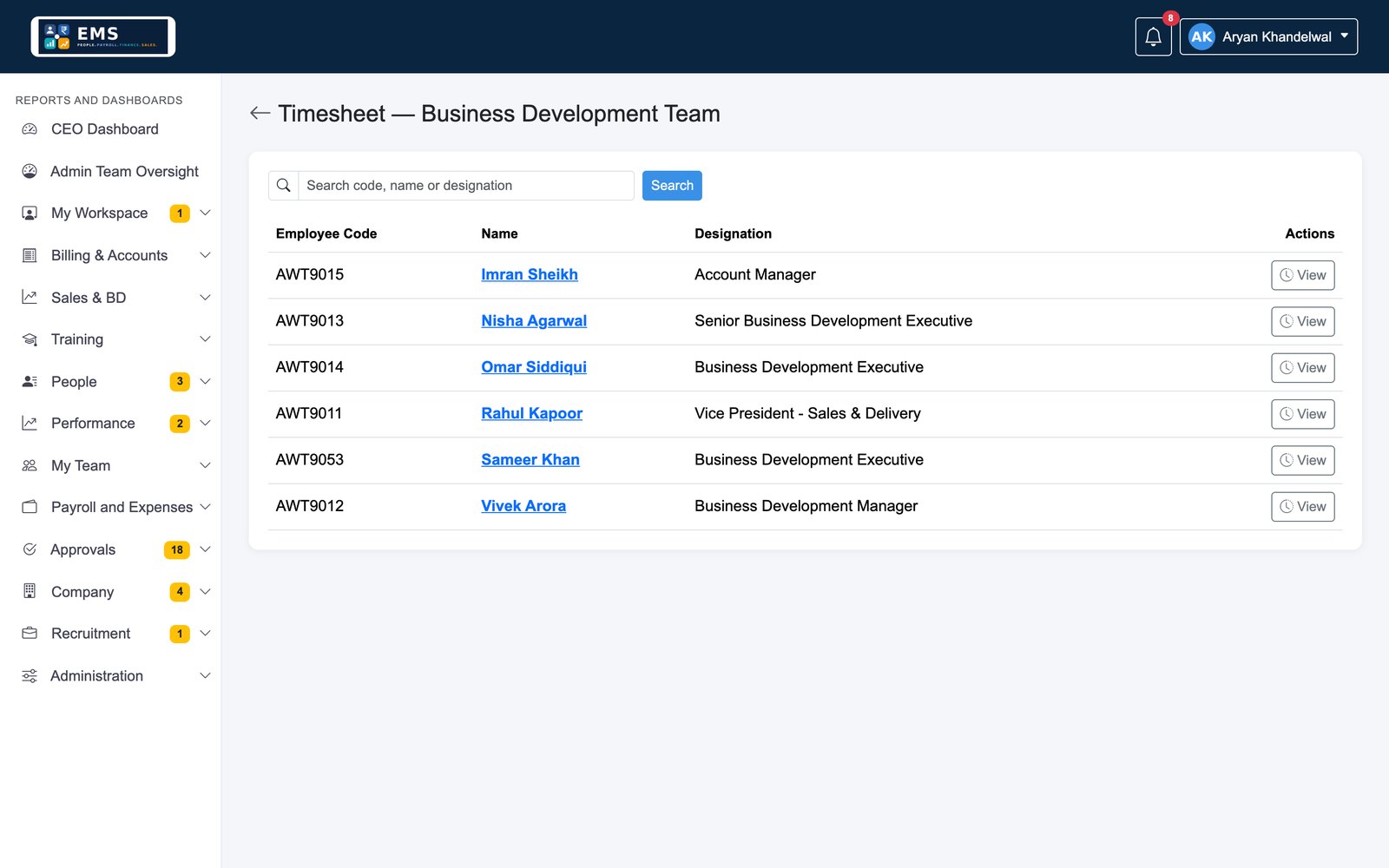Click the Training graduation cap icon

pos(30,339)
